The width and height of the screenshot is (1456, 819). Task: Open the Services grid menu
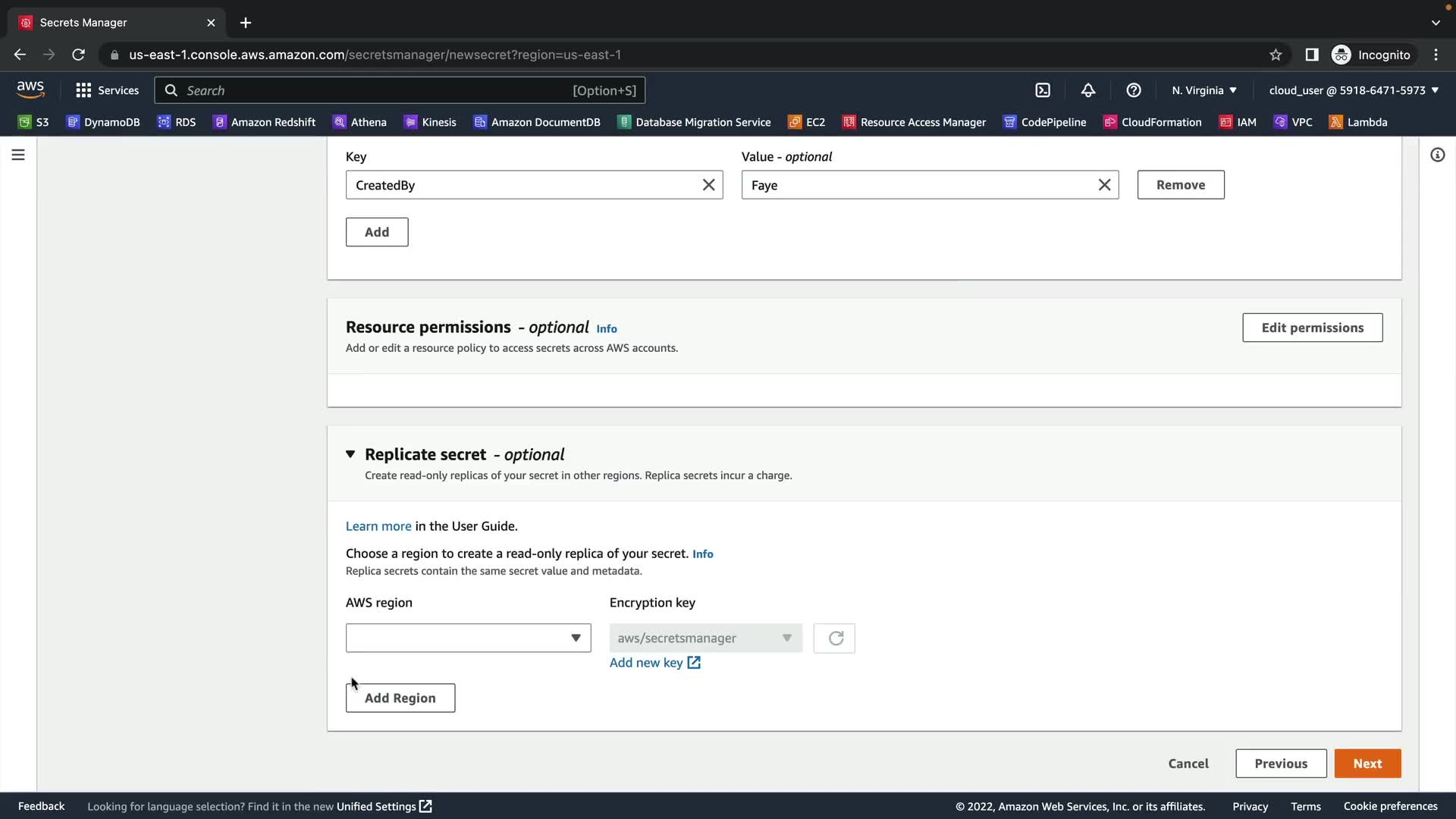pyautogui.click(x=107, y=90)
